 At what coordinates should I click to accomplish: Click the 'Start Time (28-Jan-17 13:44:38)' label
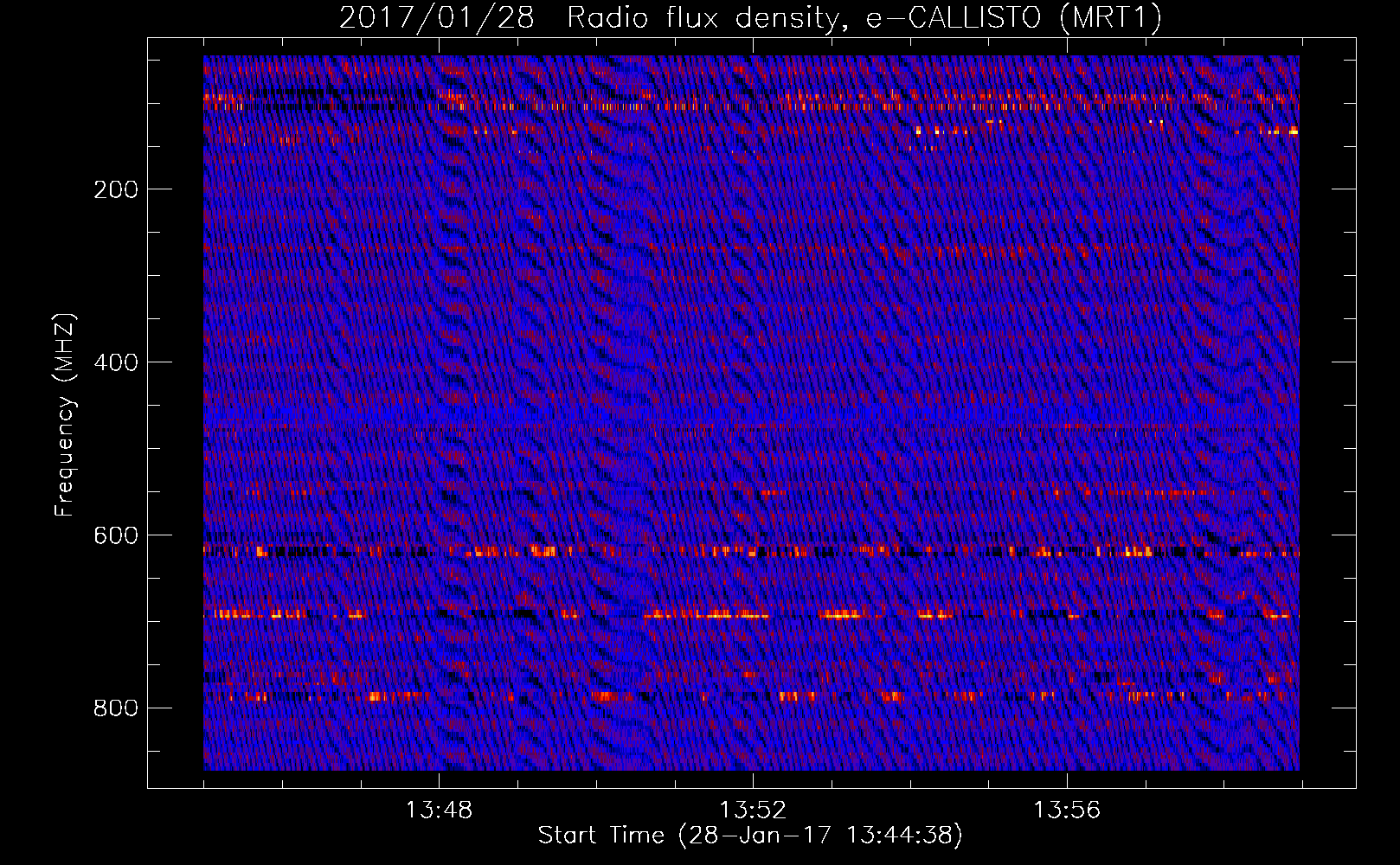click(750, 836)
